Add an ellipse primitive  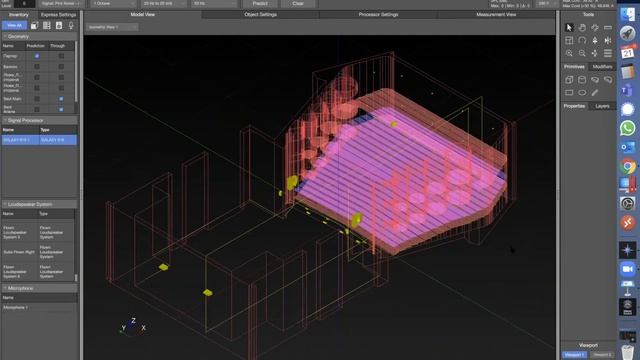tap(582, 93)
